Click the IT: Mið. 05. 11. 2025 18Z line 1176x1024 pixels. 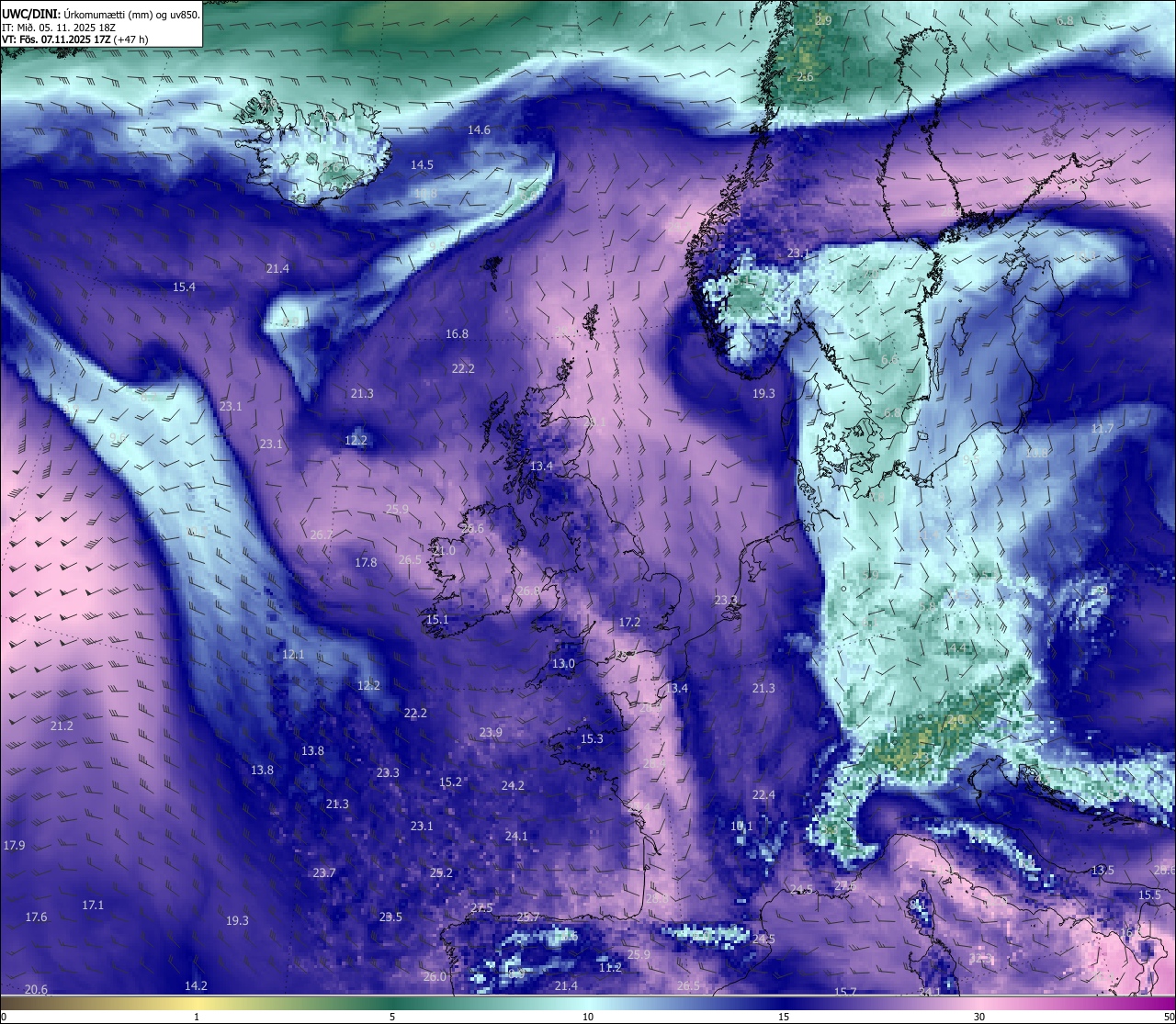tap(59, 27)
